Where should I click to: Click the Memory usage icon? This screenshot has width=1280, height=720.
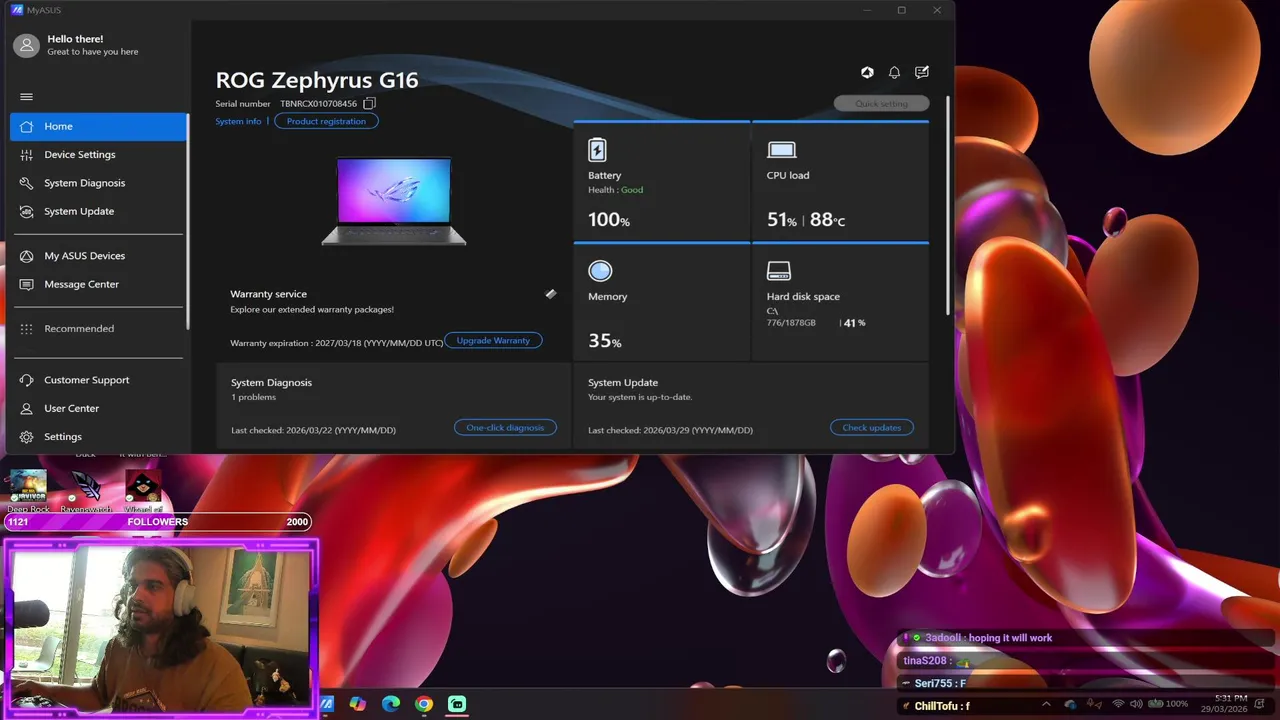click(600, 271)
